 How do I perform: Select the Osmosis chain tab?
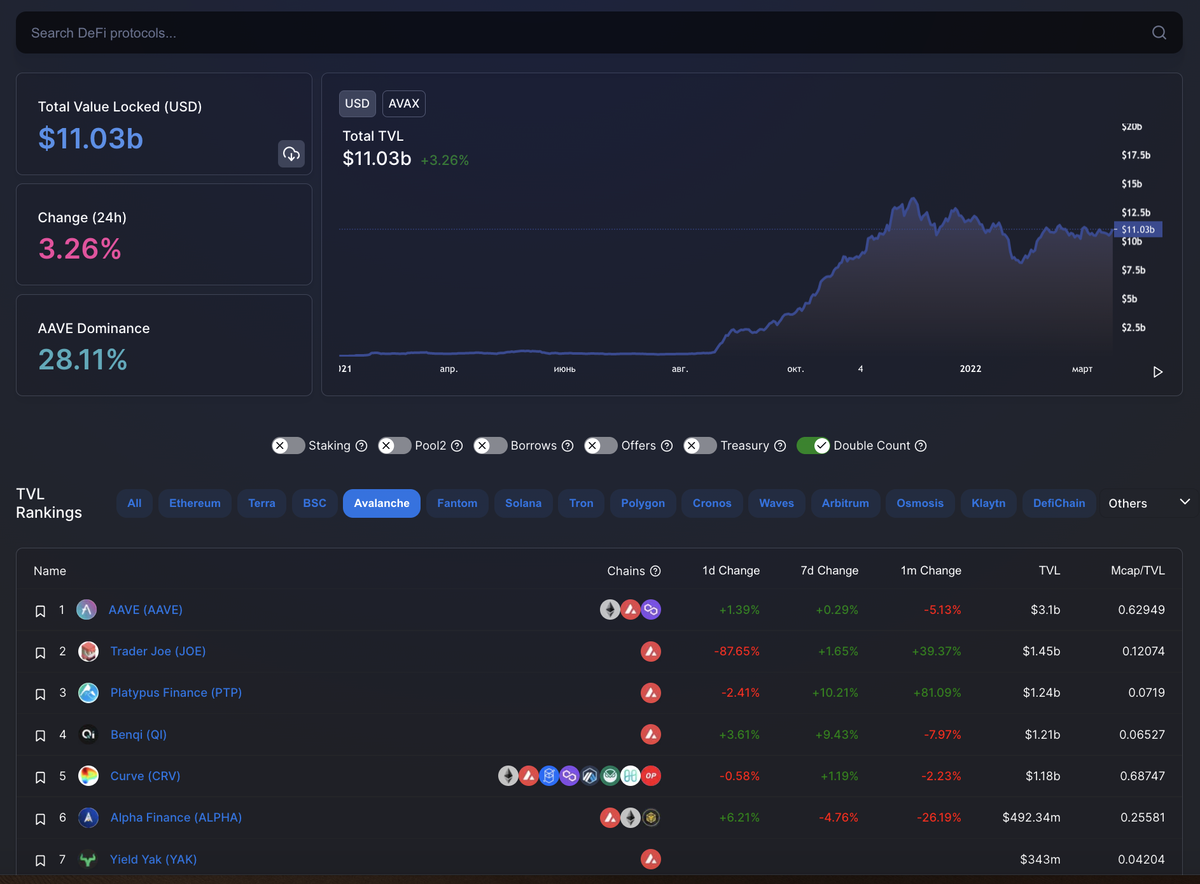pyautogui.click(x=920, y=503)
